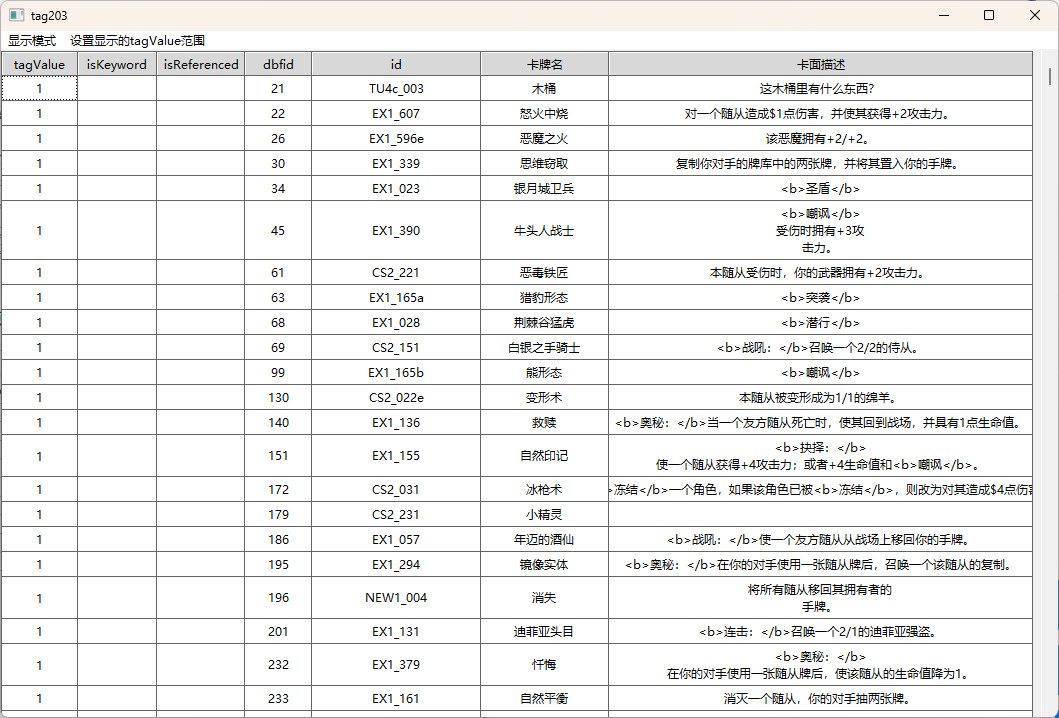The image size is (1059, 718).
Task: Click the isReferenced column header
Action: pos(201,64)
